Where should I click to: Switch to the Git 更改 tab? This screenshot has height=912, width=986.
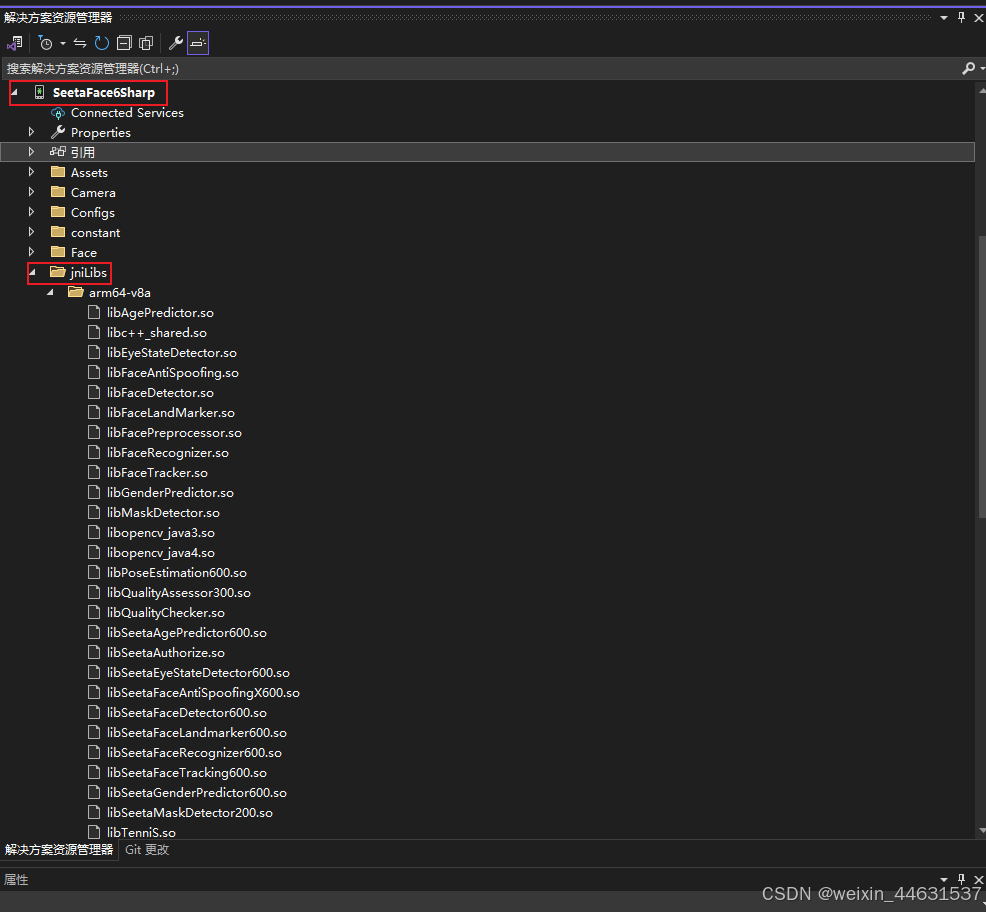(x=147, y=850)
